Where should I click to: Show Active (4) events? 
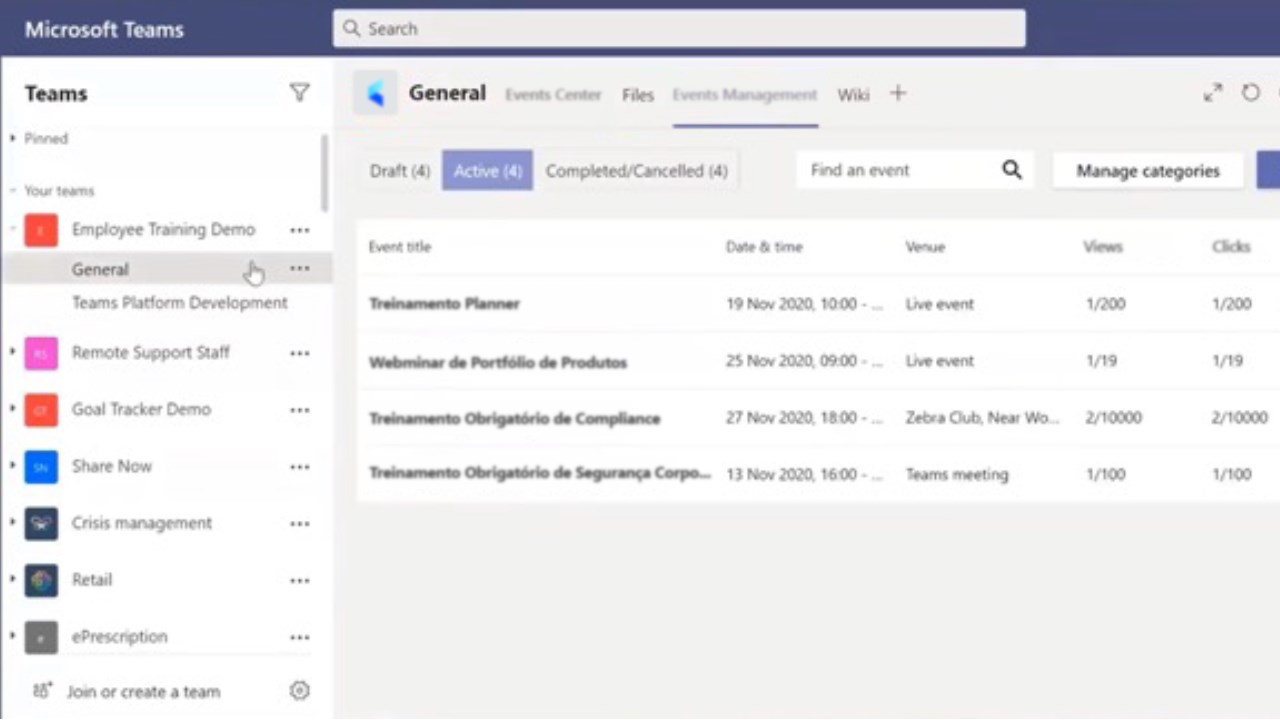pos(487,171)
